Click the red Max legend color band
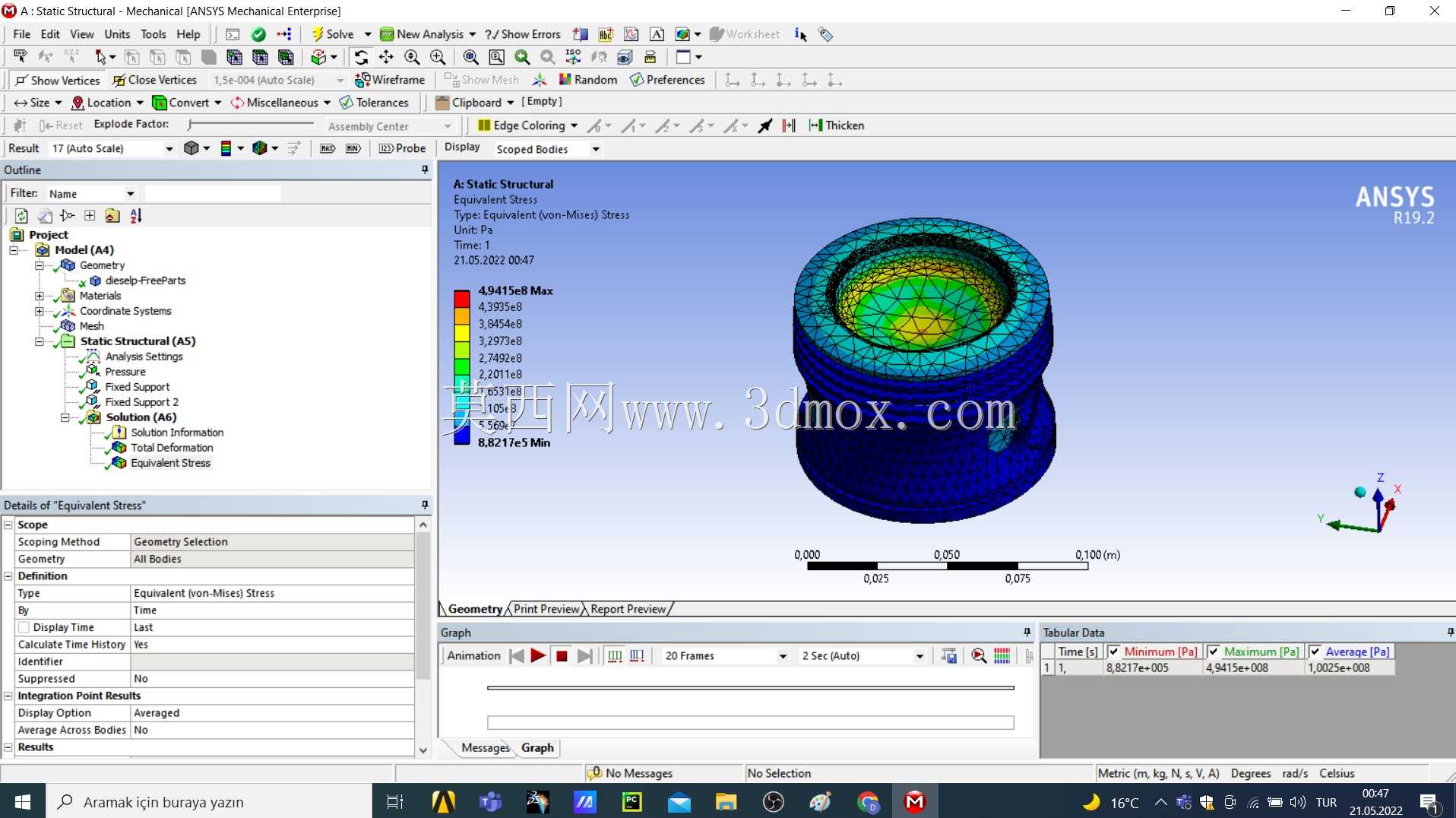This screenshot has height=818, width=1456. tap(461, 298)
